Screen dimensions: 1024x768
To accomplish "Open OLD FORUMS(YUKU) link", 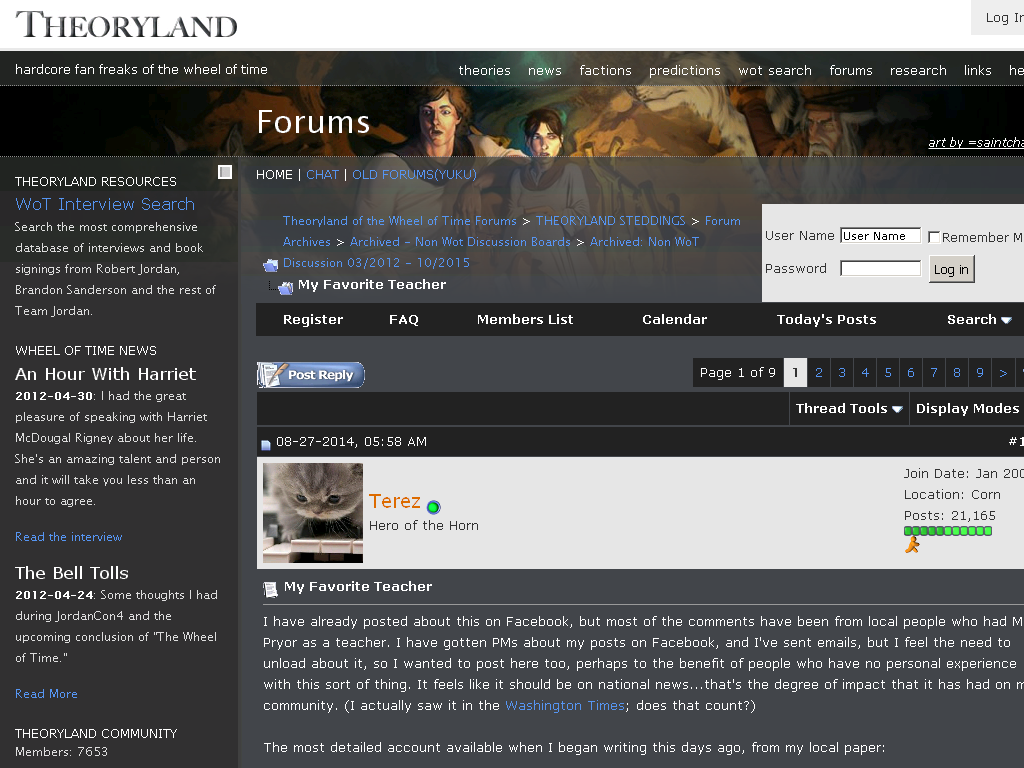I will pos(415,175).
